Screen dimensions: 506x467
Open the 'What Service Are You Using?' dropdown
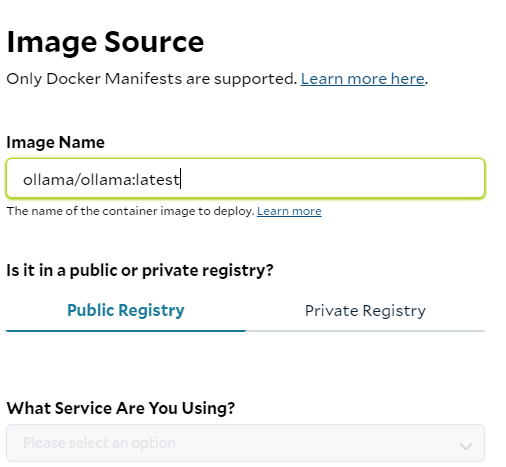tap(245, 443)
